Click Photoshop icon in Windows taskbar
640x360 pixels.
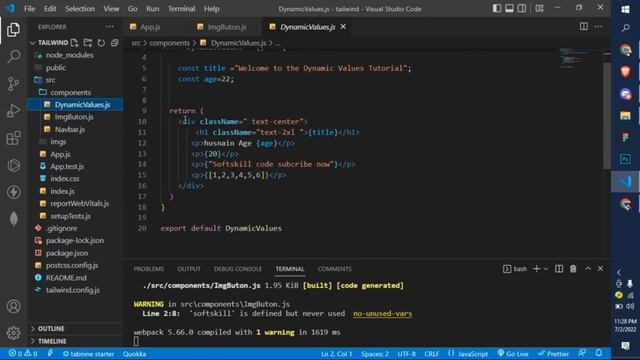(625, 159)
